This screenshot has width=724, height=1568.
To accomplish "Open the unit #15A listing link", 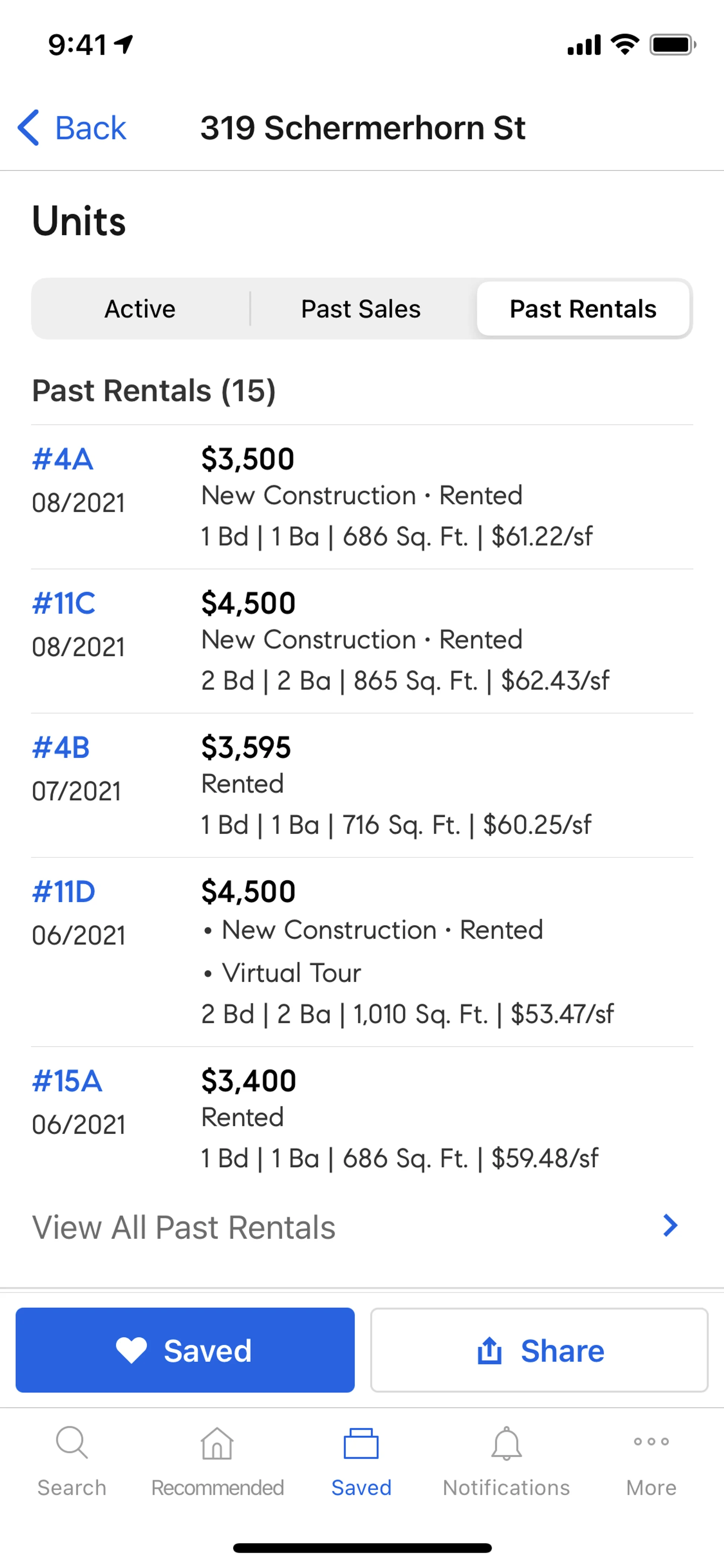I will [x=67, y=1081].
